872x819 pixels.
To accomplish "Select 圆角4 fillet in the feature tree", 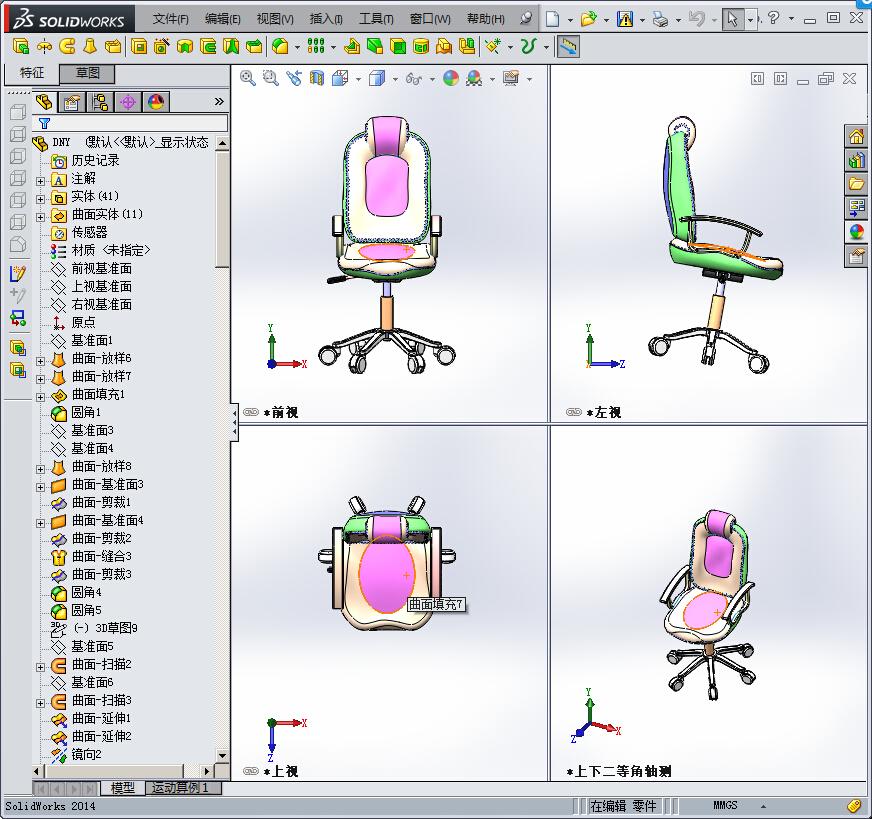I will tap(86, 592).
